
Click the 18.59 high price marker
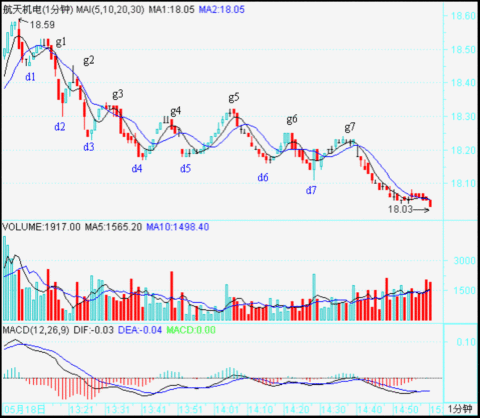tap(42, 25)
